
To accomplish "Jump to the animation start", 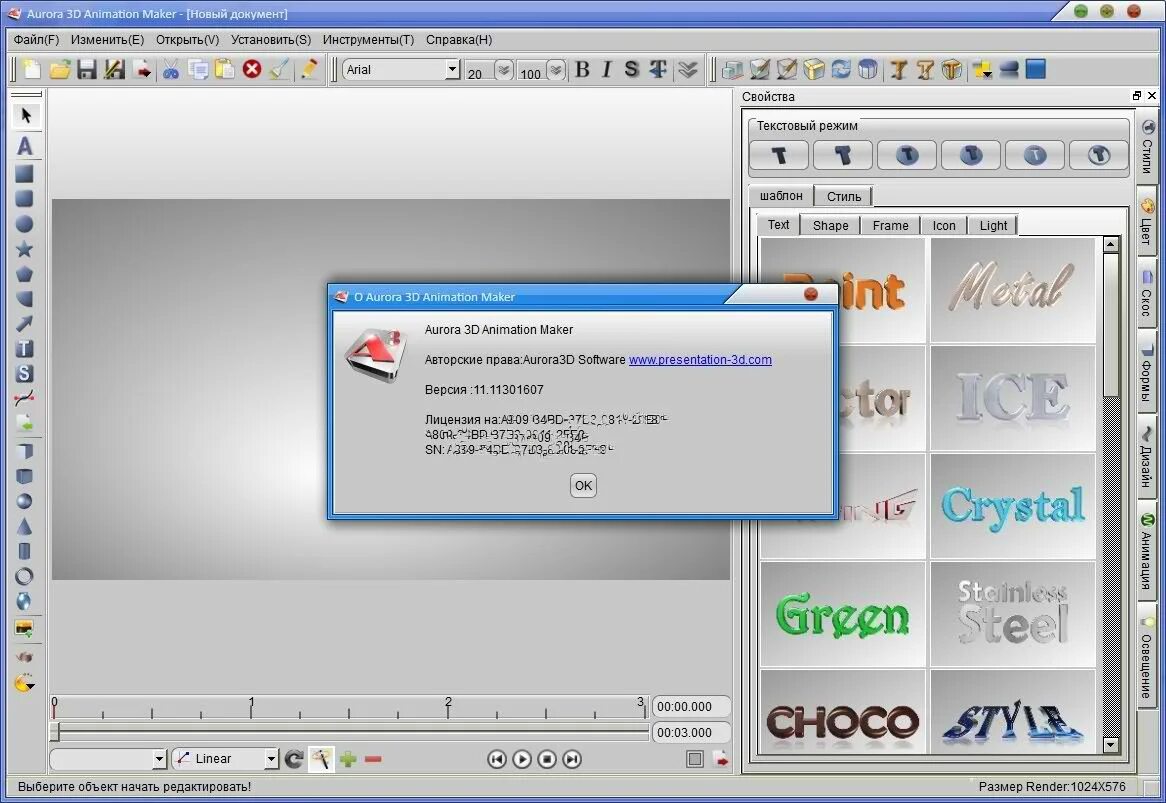I will click(497, 759).
